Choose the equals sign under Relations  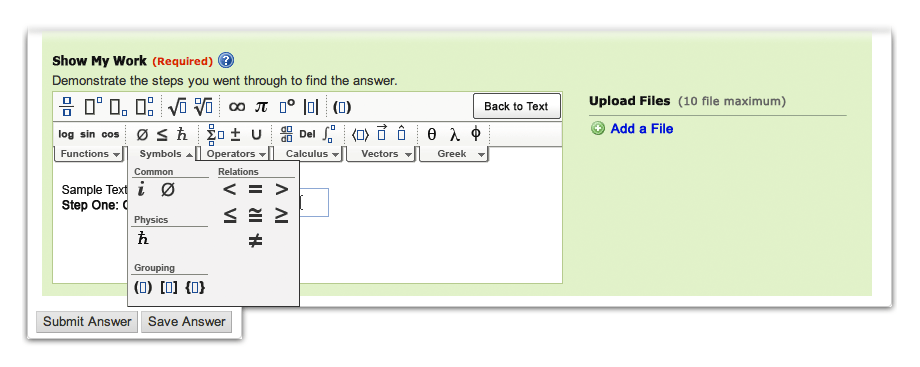pos(255,190)
